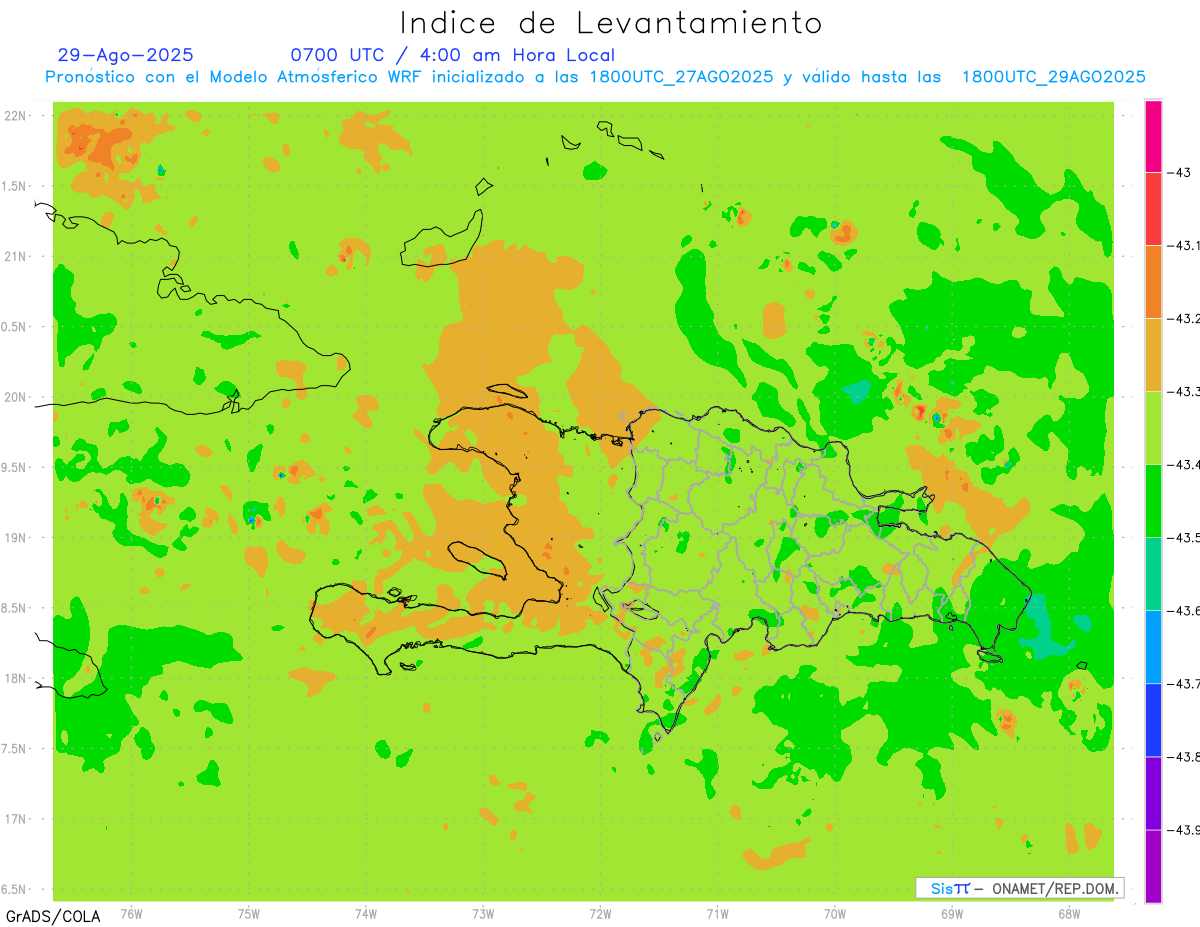The width and height of the screenshot is (1200, 927).
Task: Click the "-43.7" legend value
Action: [1185, 684]
